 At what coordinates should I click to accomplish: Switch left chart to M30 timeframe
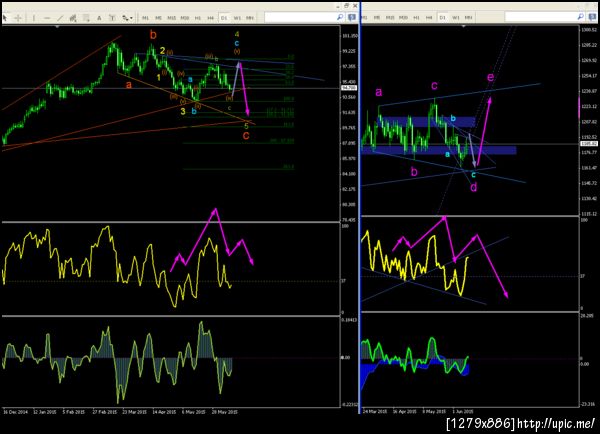click(x=185, y=18)
